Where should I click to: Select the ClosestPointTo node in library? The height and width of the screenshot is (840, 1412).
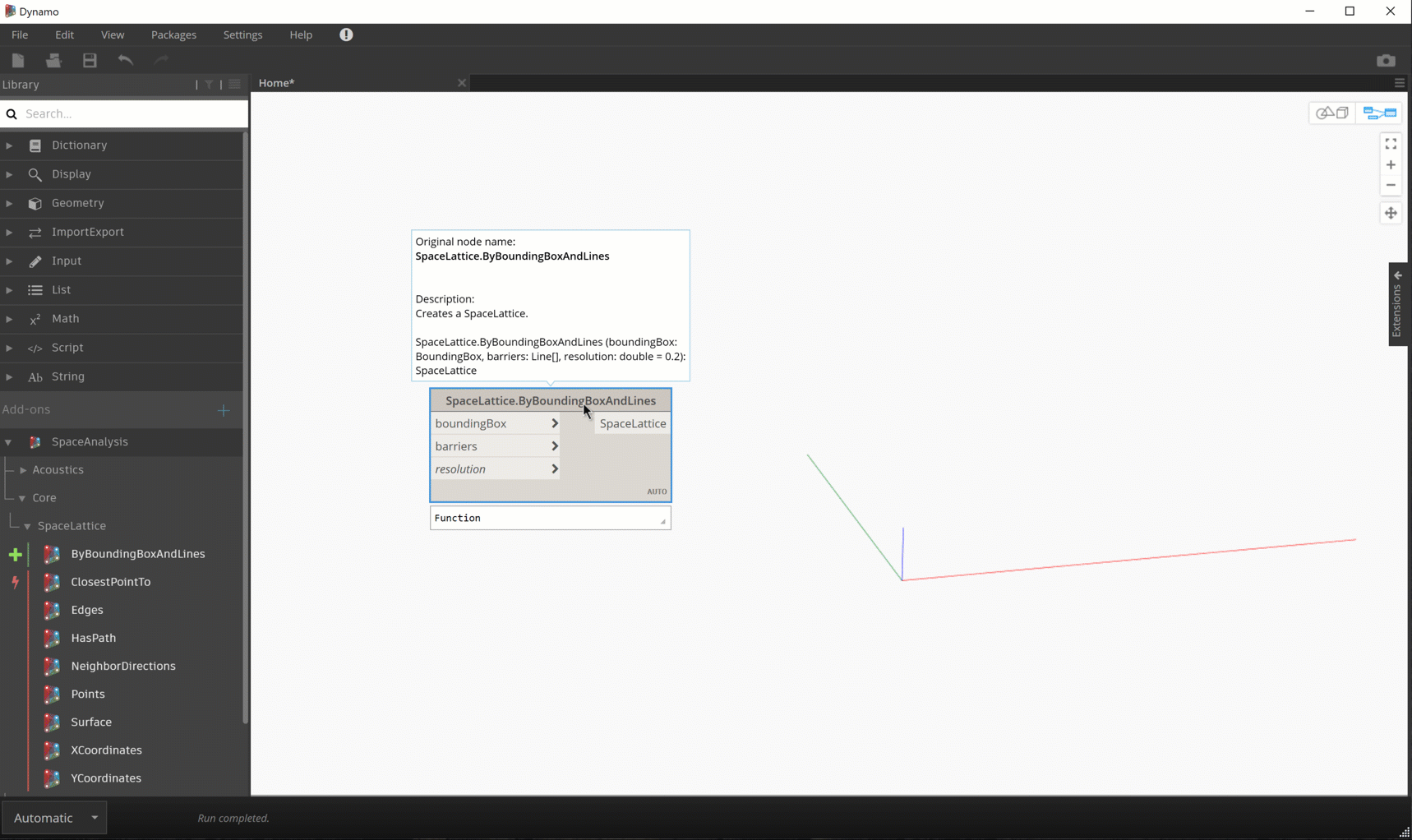[111, 582]
